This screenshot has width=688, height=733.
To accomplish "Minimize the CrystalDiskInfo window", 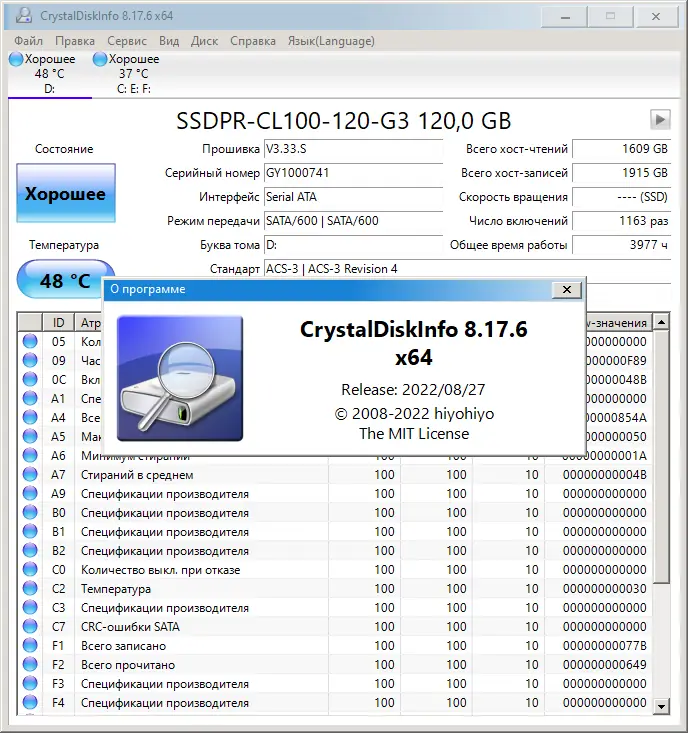I will [x=565, y=17].
